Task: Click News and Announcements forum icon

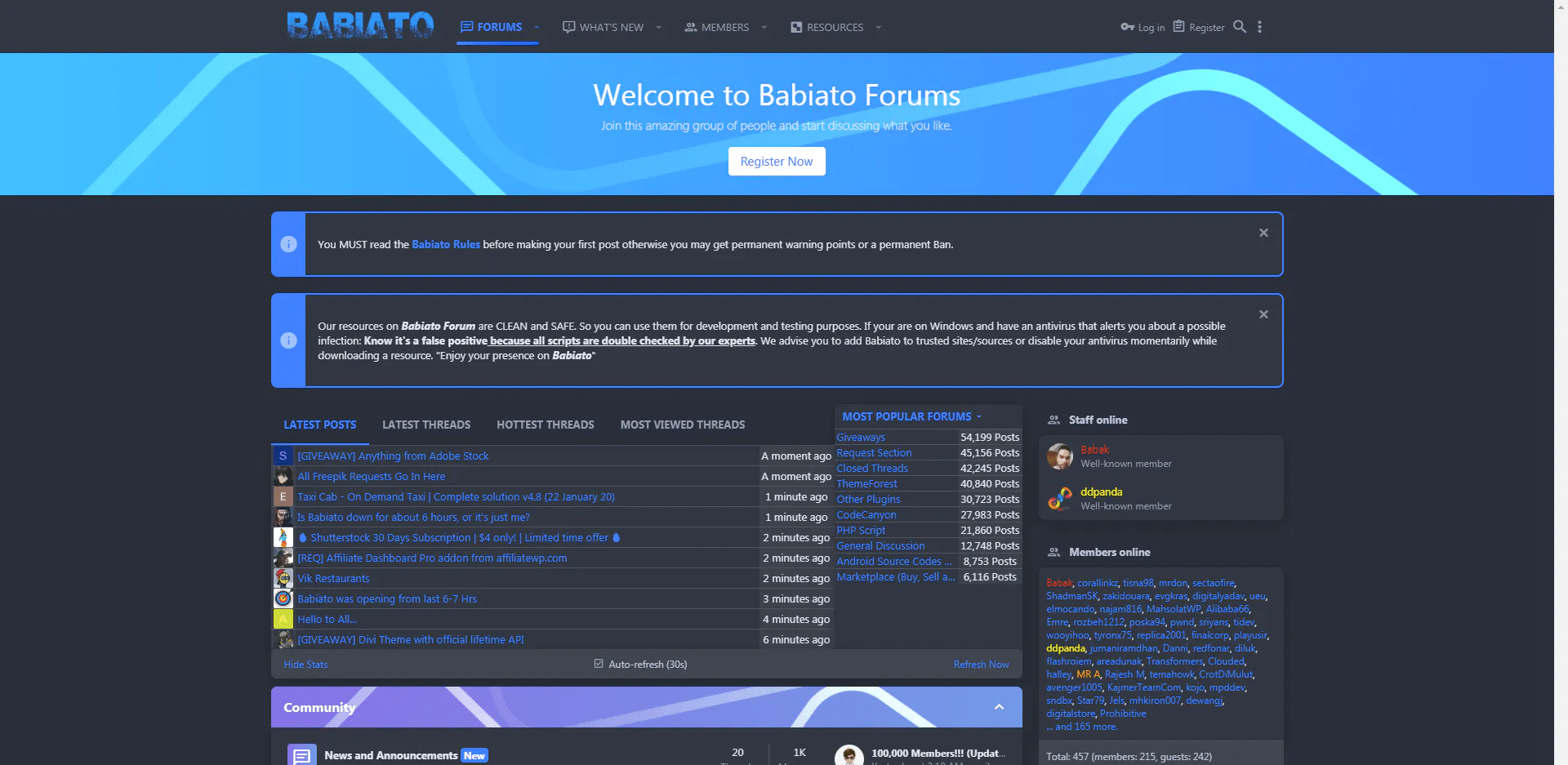Action: point(301,755)
